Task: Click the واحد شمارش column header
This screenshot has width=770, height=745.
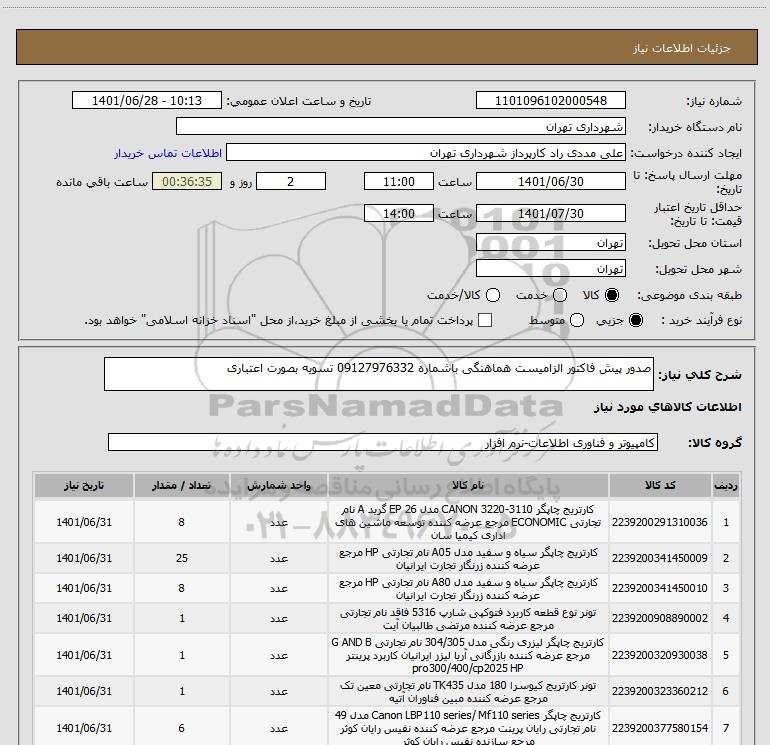Action: [x=278, y=485]
